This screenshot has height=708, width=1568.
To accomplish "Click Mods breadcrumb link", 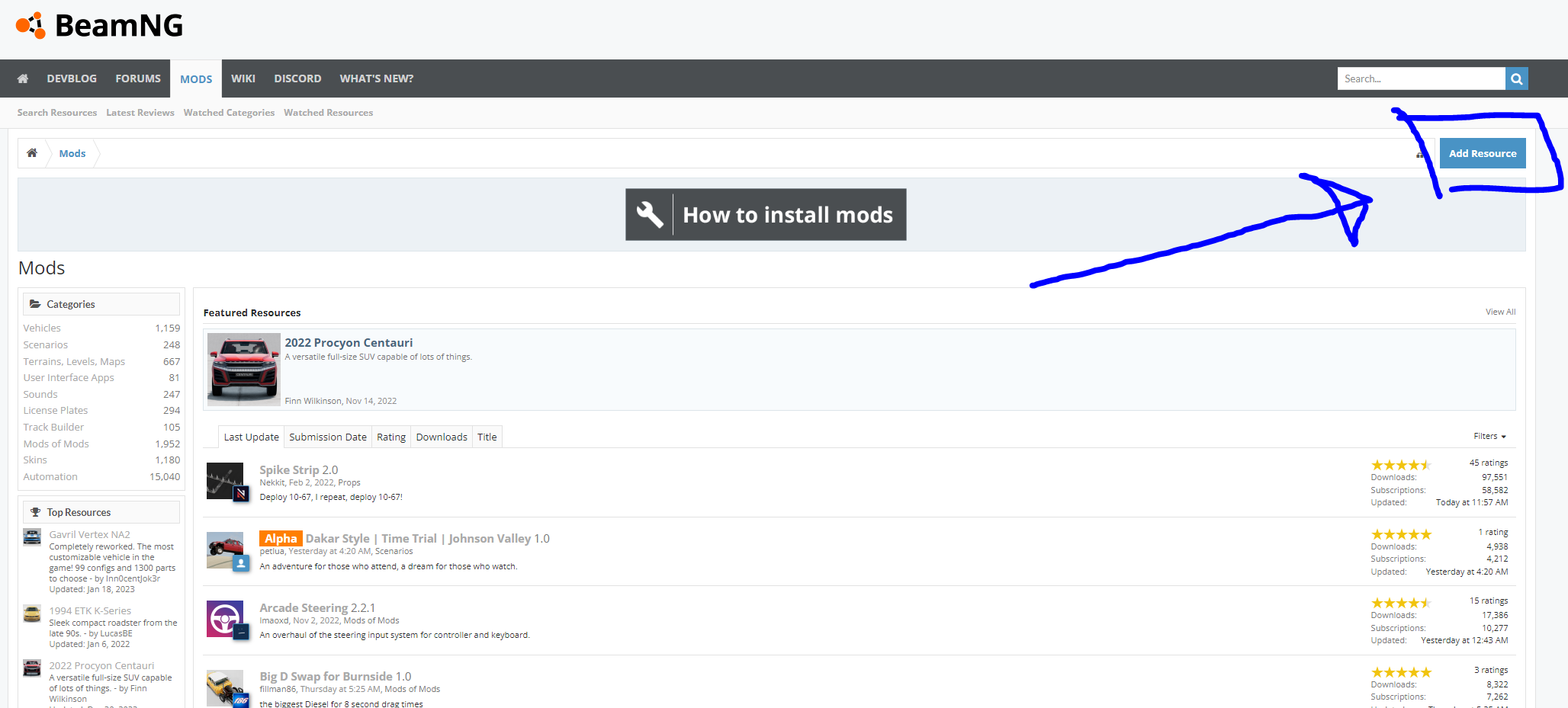I will tap(72, 153).
